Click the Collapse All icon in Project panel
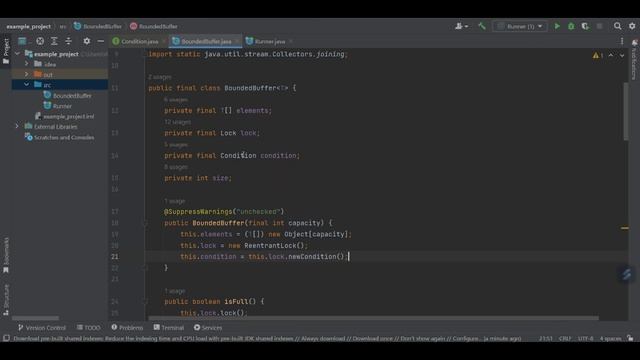This screenshot has height=360, width=640. point(68,41)
